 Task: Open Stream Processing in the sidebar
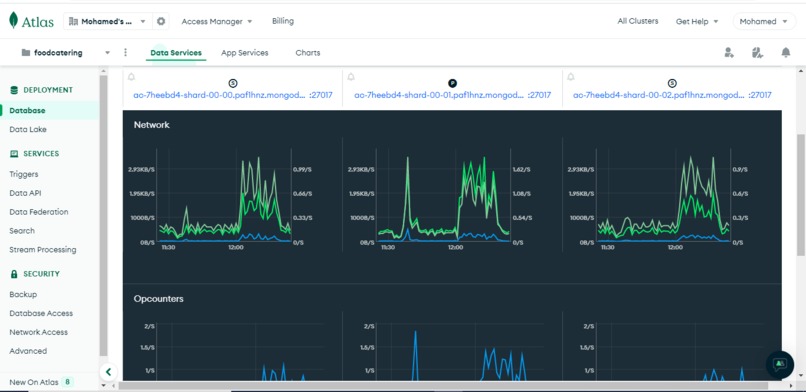pyautogui.click(x=43, y=250)
